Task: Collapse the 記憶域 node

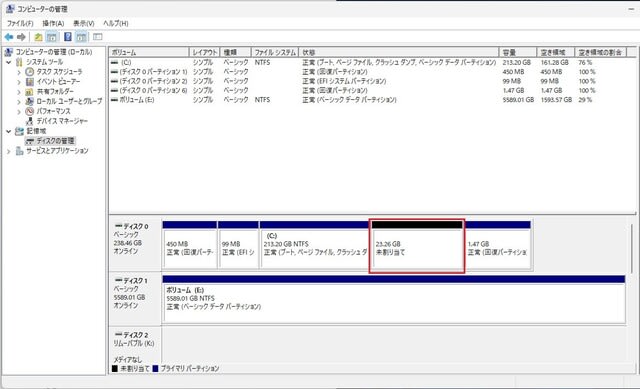Action: (9, 131)
